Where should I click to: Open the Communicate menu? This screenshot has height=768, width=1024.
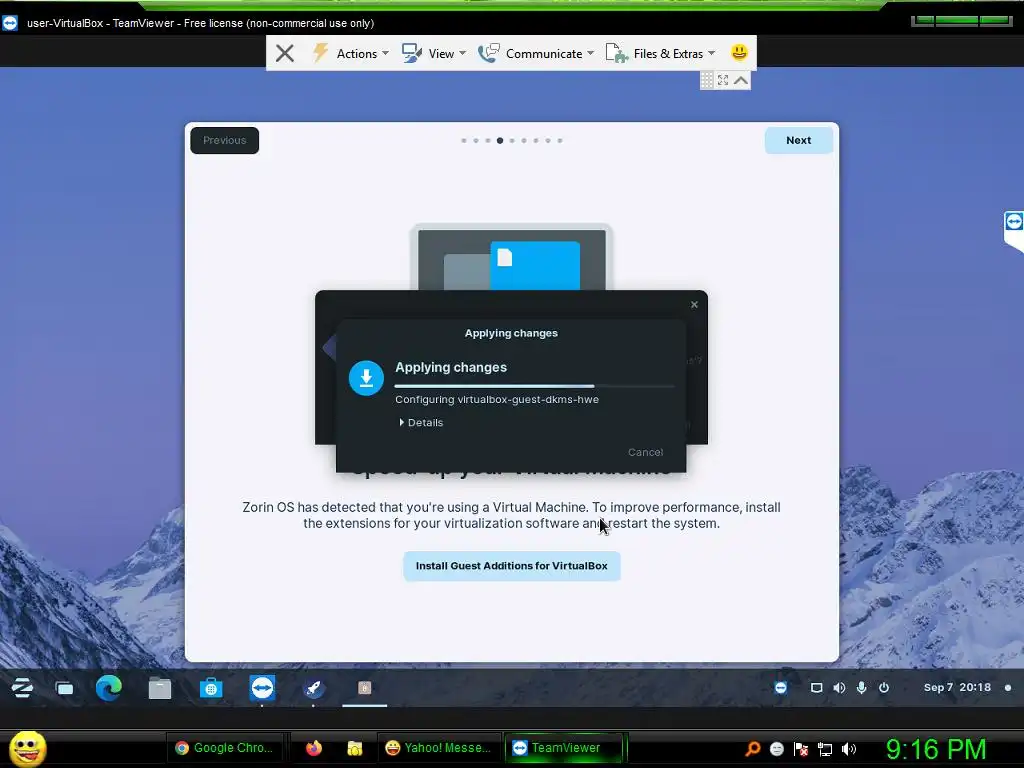[x=536, y=53]
